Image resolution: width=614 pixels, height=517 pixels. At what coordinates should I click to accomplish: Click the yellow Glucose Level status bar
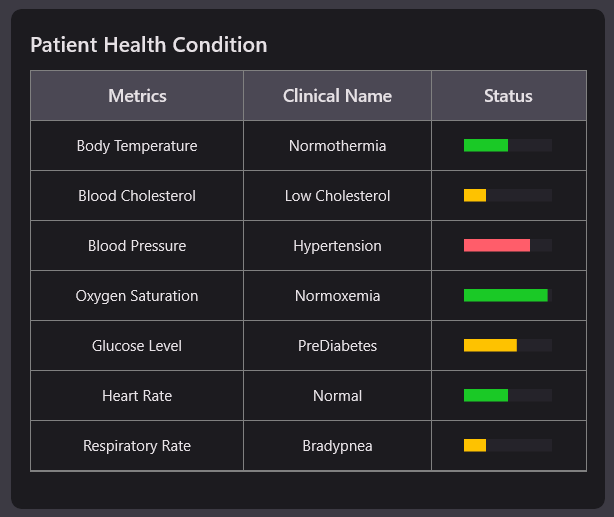490,346
